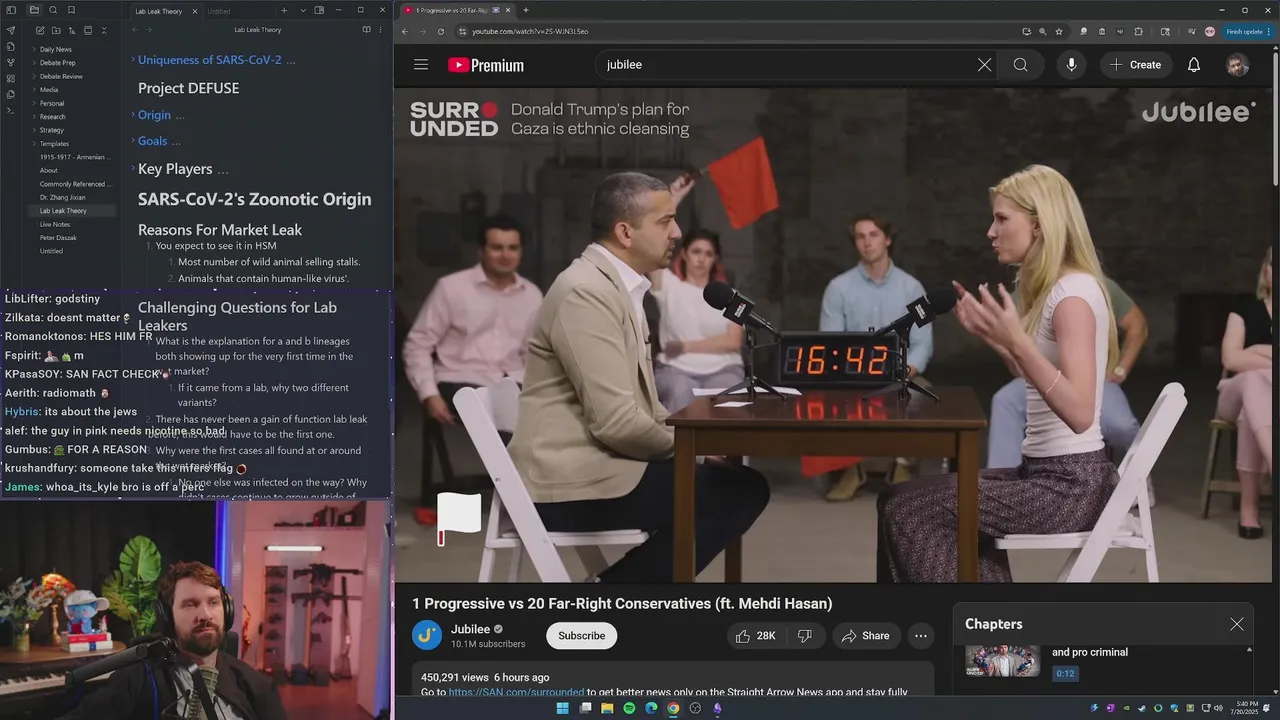Viewport: 1280px width, 720px height.
Task: Open the Obsidian bookmarks icon
Action: click(x=71, y=10)
